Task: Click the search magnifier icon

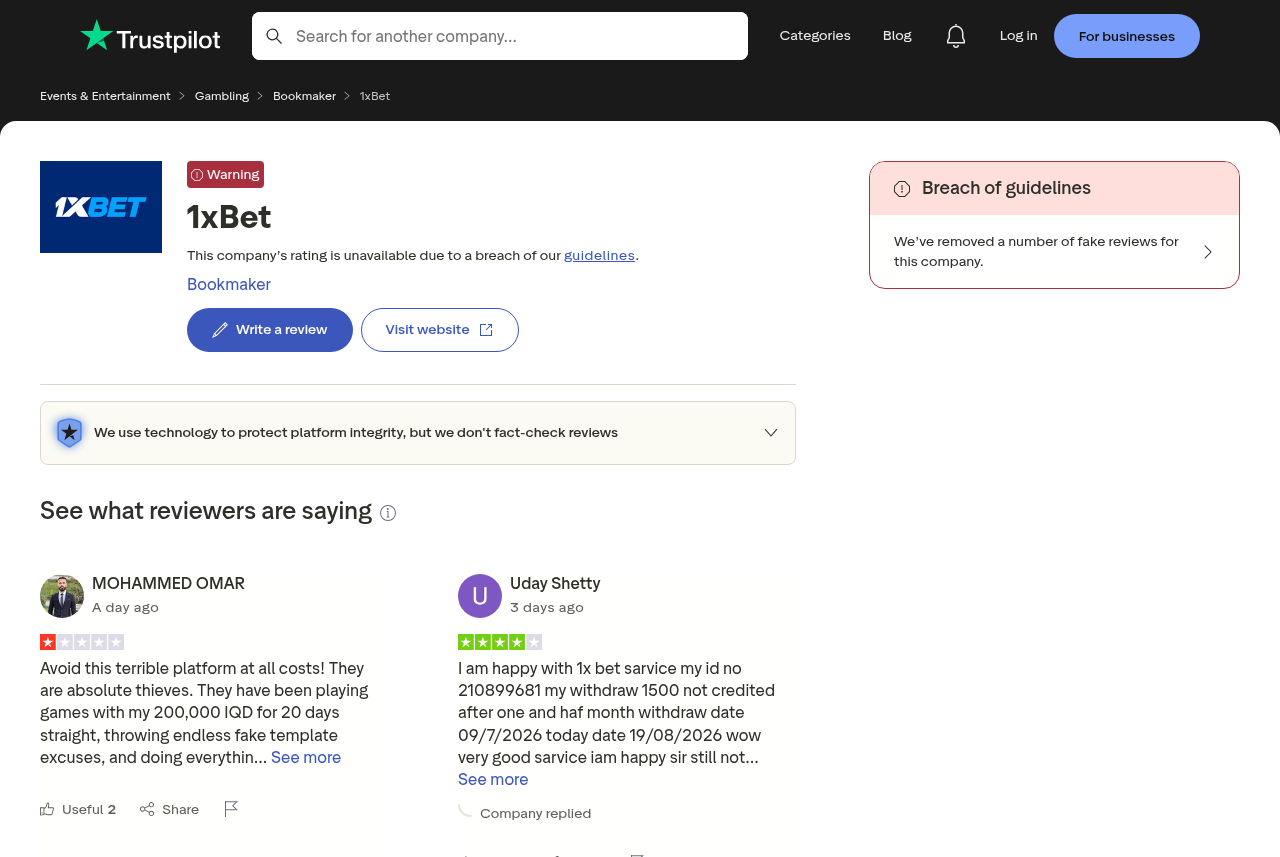Action: click(x=274, y=36)
